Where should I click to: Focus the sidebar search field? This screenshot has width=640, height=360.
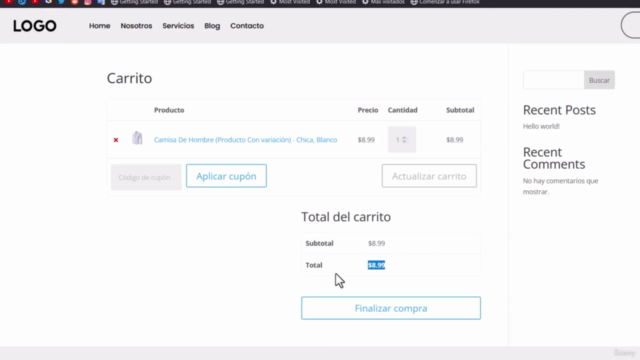click(554, 80)
